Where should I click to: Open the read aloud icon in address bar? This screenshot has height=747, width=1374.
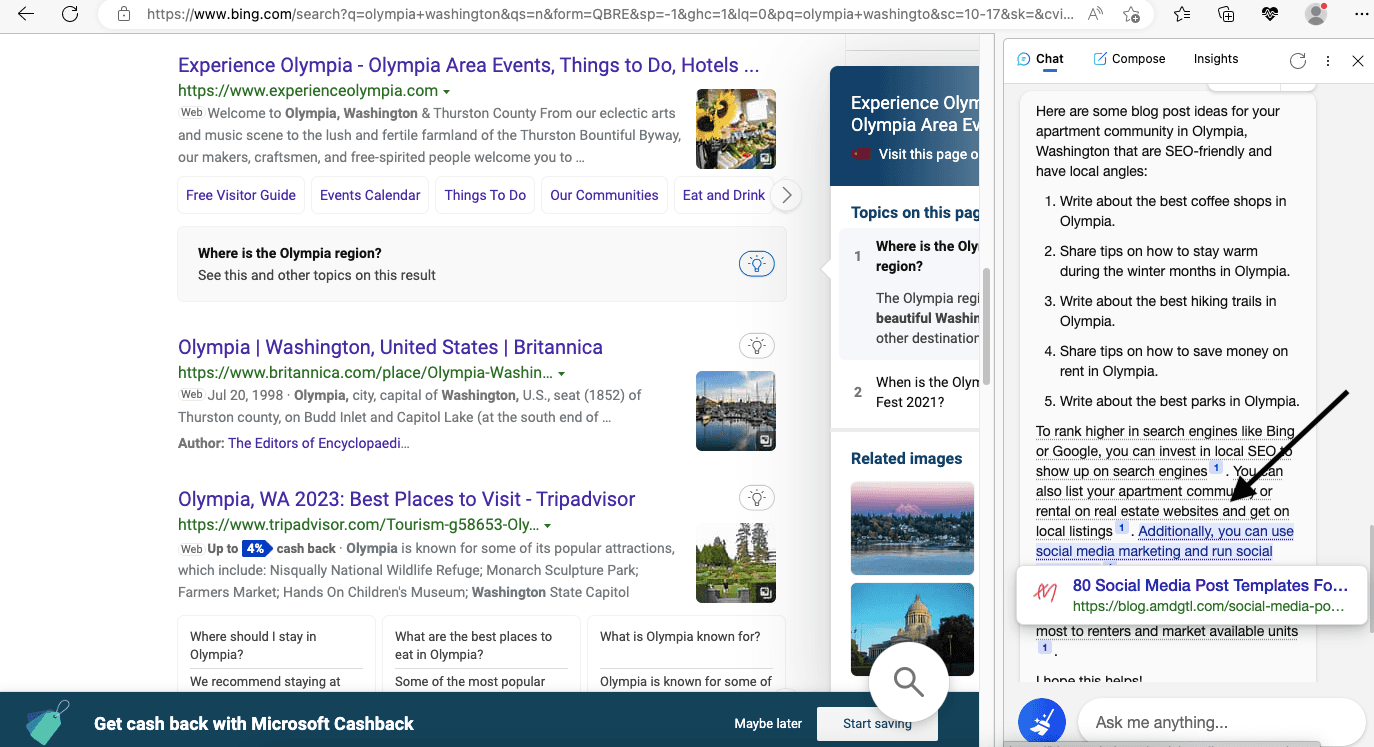pos(1095,14)
